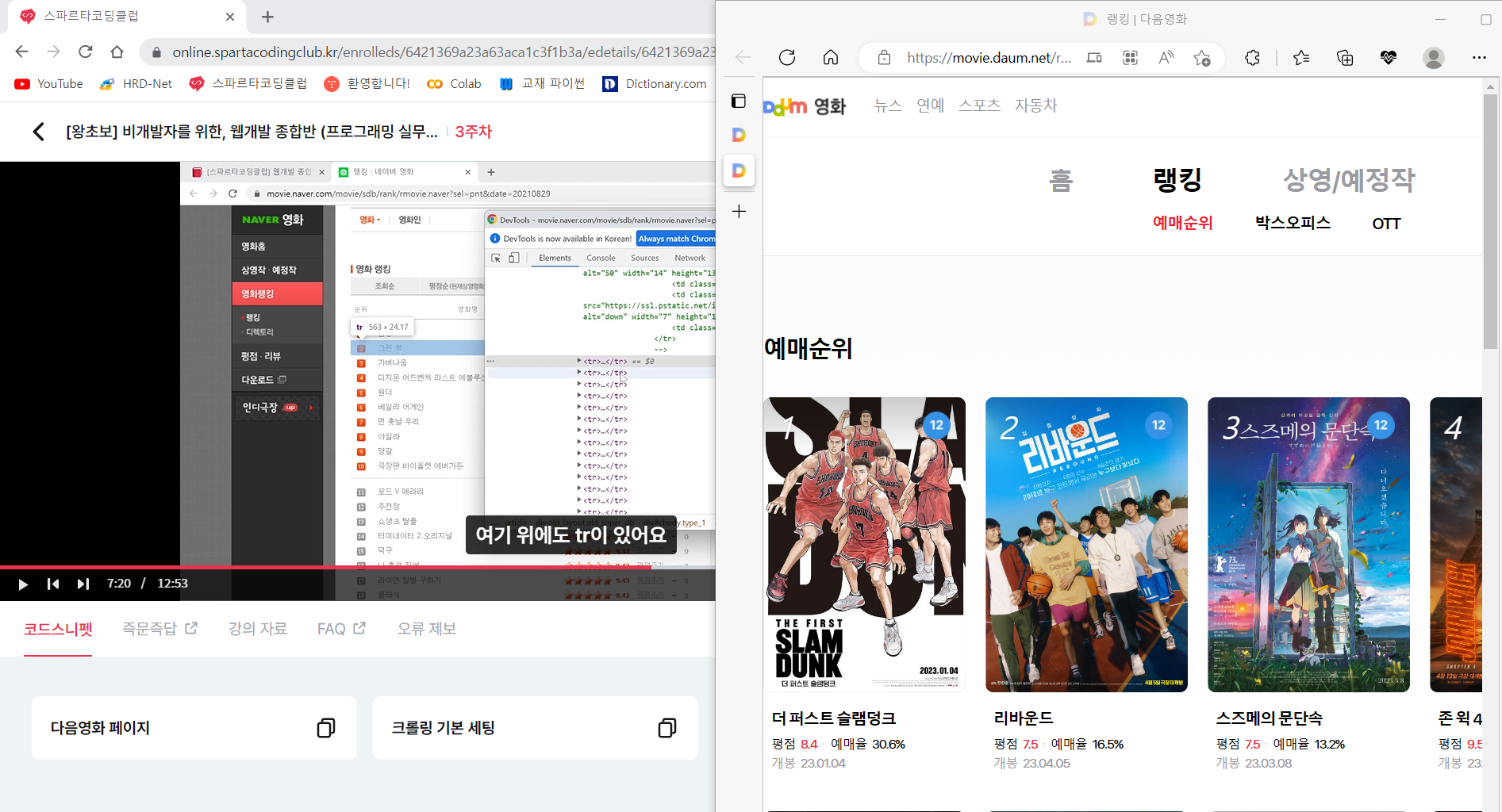Open Edge tab actions menu icon
The image size is (1502, 812).
pyautogui.click(x=739, y=101)
